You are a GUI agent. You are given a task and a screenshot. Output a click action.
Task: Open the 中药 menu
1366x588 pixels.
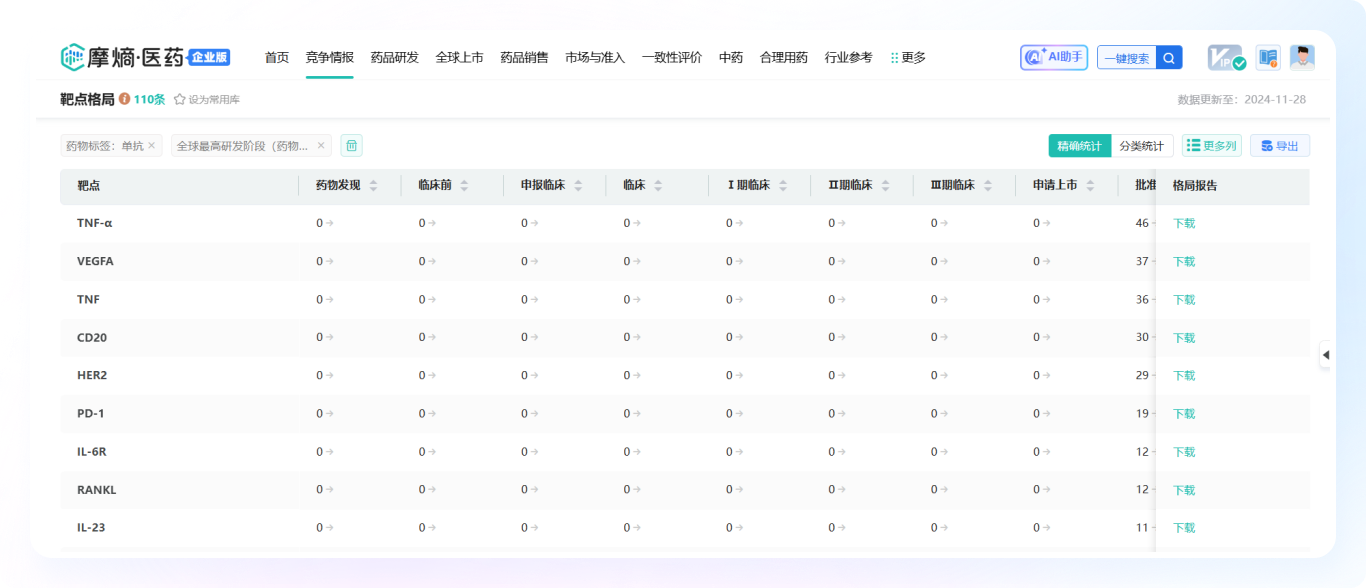pyautogui.click(x=731, y=58)
